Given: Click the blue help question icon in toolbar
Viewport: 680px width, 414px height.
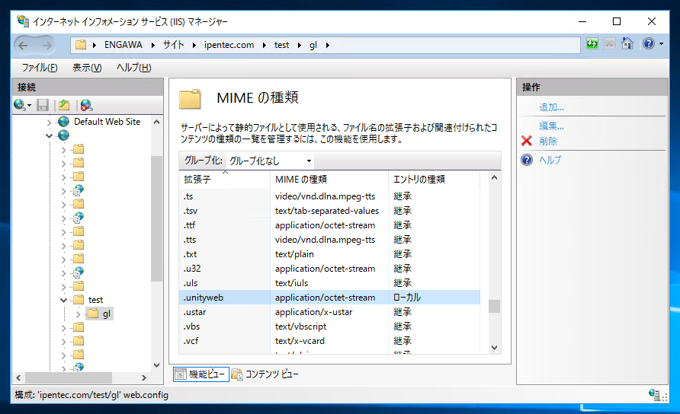Looking at the screenshot, I should point(649,43).
